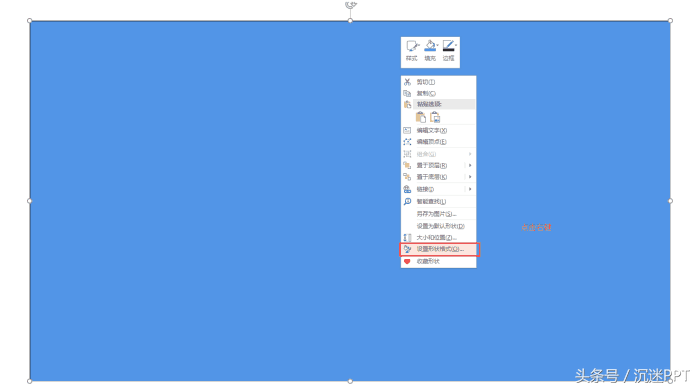Click the left-middle sizing handle

coord(29,201)
